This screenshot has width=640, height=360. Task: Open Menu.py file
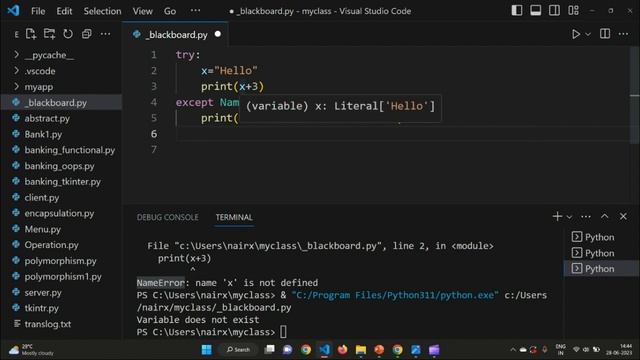pos(61,229)
